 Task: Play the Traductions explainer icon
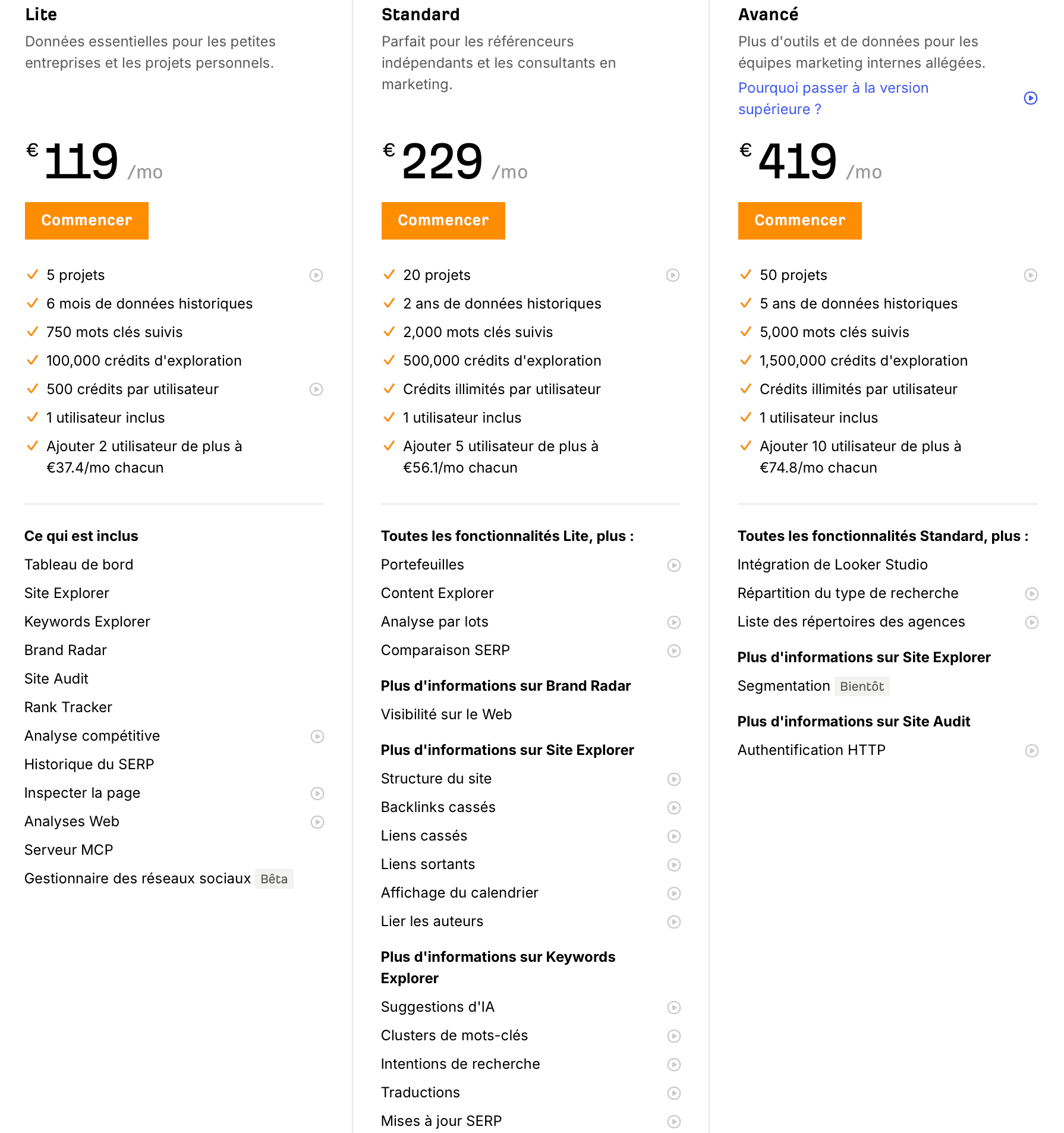[673, 1093]
